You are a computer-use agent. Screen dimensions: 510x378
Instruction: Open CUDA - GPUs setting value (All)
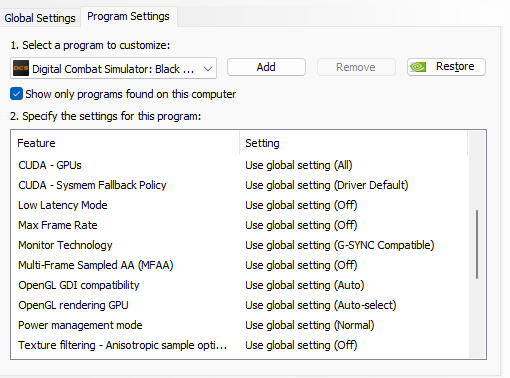299,165
